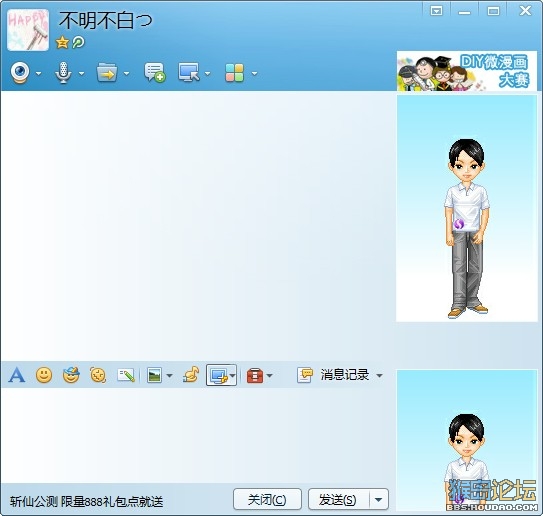The width and height of the screenshot is (543, 516).
Task: Open the music sharing note icon
Action: click(191, 375)
